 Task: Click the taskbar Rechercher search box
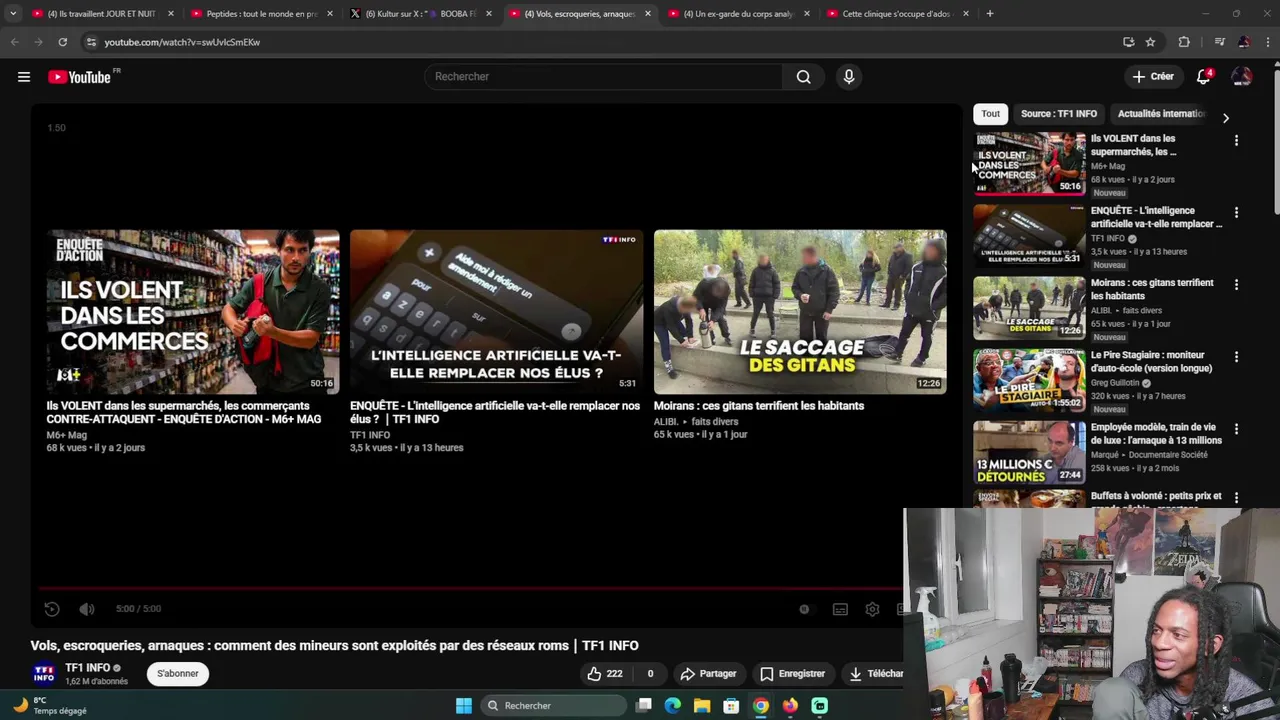point(555,706)
